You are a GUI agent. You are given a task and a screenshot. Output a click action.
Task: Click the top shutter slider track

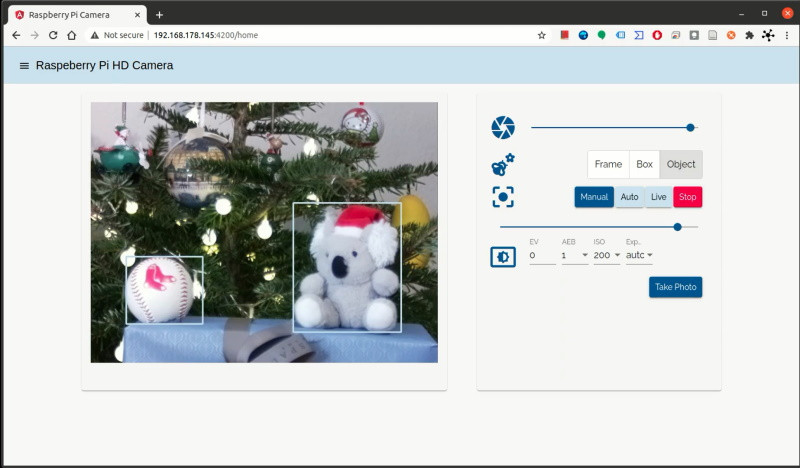click(x=610, y=128)
